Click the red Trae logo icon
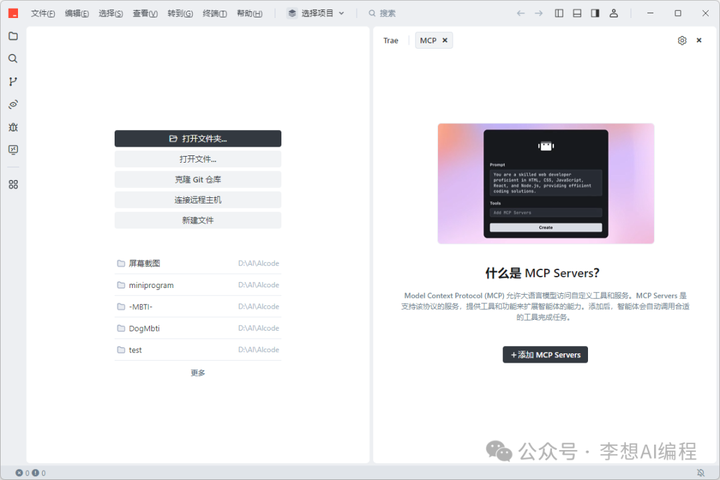This screenshot has width=720, height=480. 13,13
